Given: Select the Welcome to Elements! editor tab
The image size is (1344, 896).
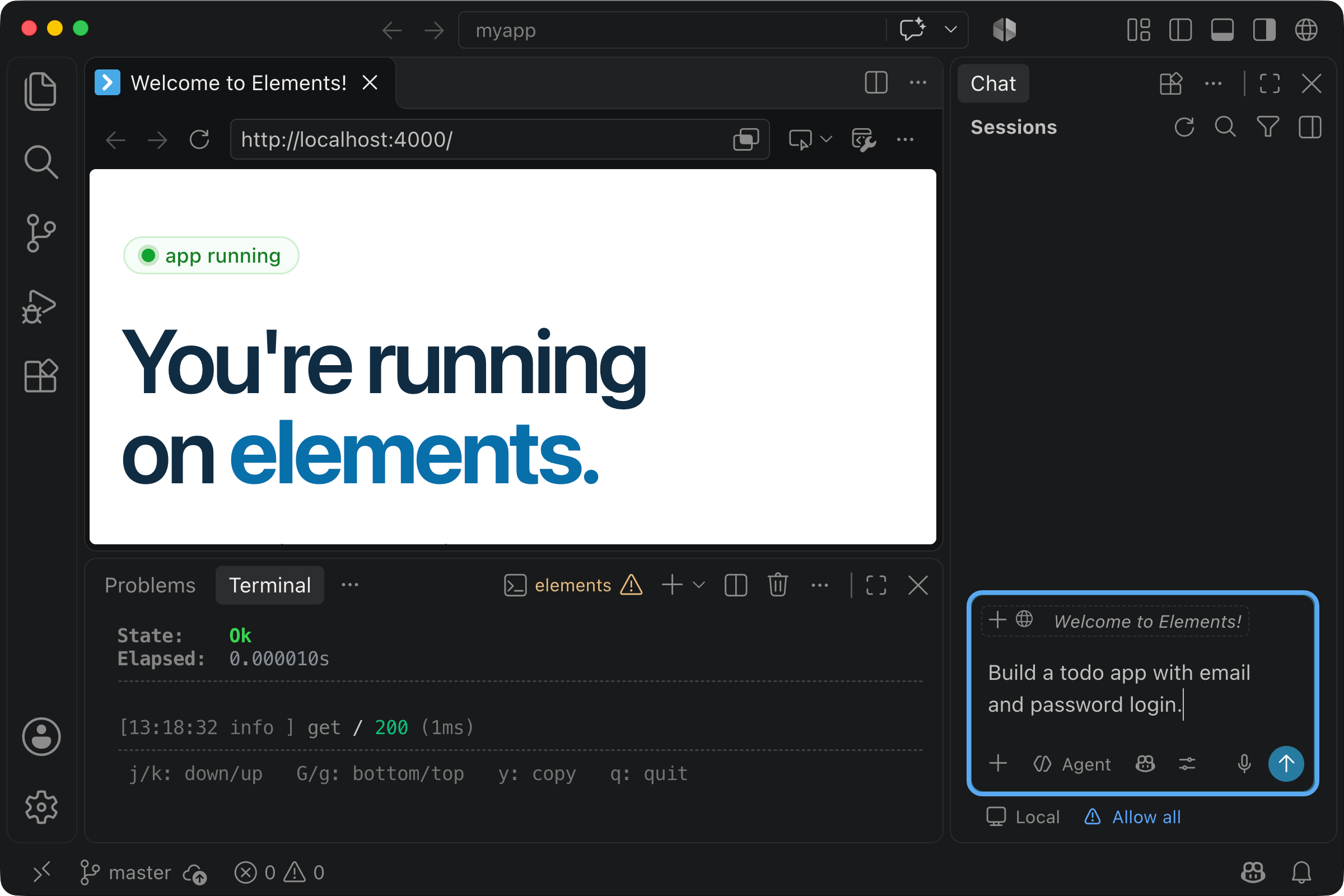Looking at the screenshot, I should [239, 83].
